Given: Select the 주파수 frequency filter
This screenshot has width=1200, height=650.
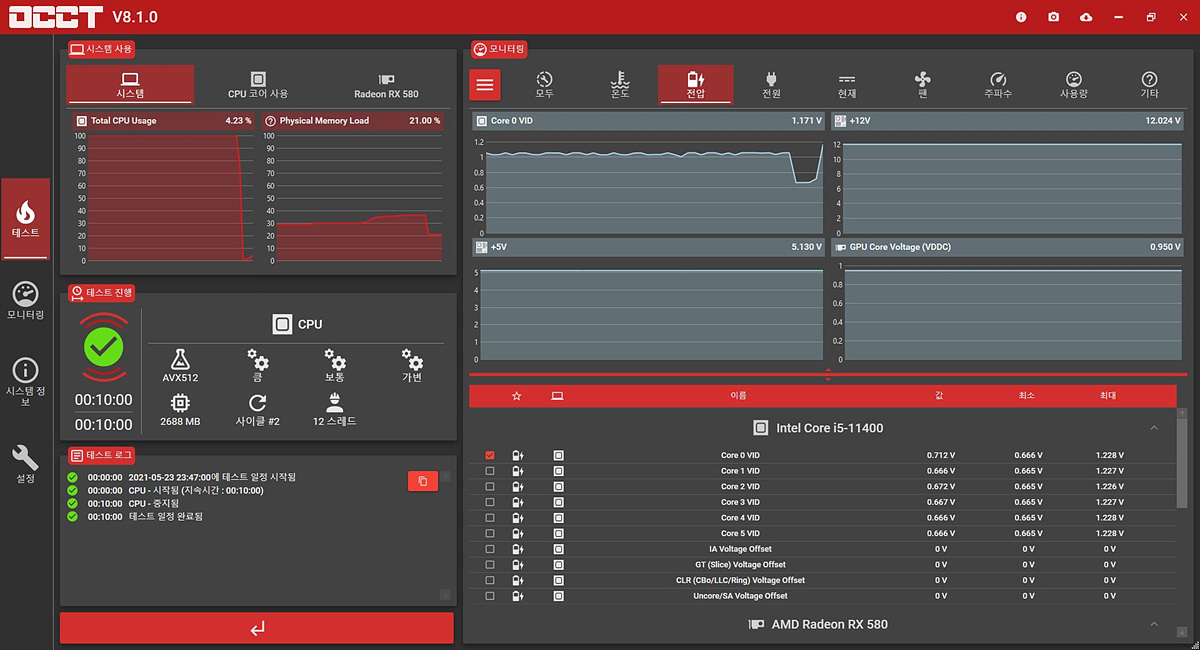Looking at the screenshot, I should click(998, 85).
